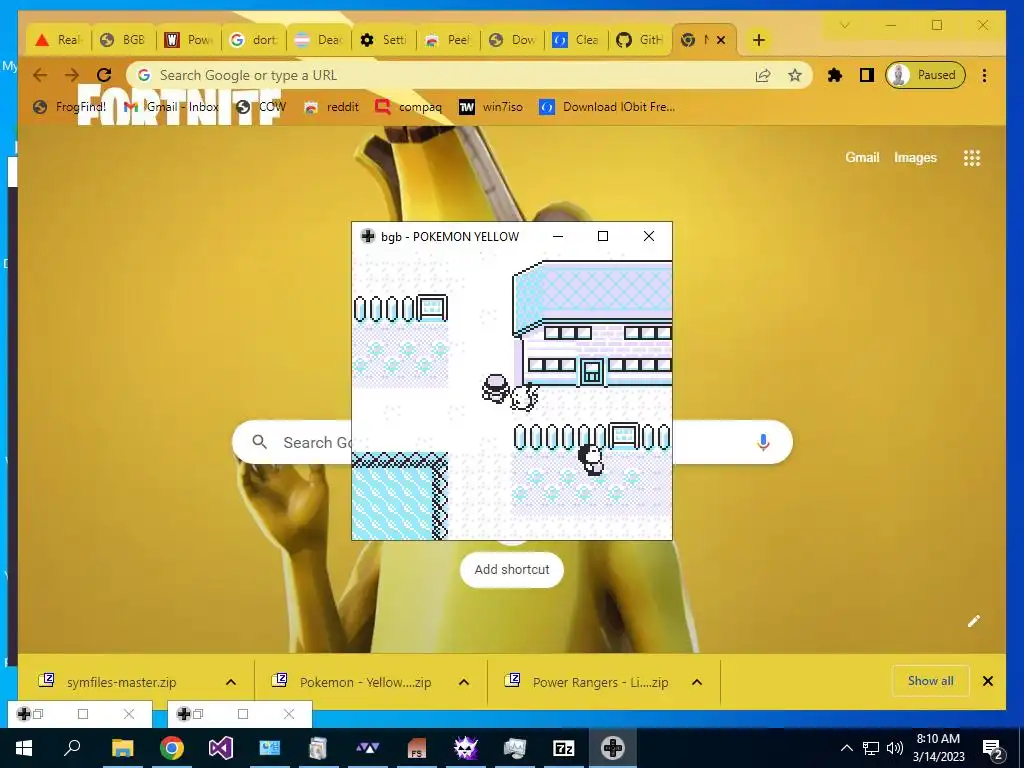Screen dimensions: 1024x768
Task: Open Chrome from the taskbar
Action: (x=172, y=748)
